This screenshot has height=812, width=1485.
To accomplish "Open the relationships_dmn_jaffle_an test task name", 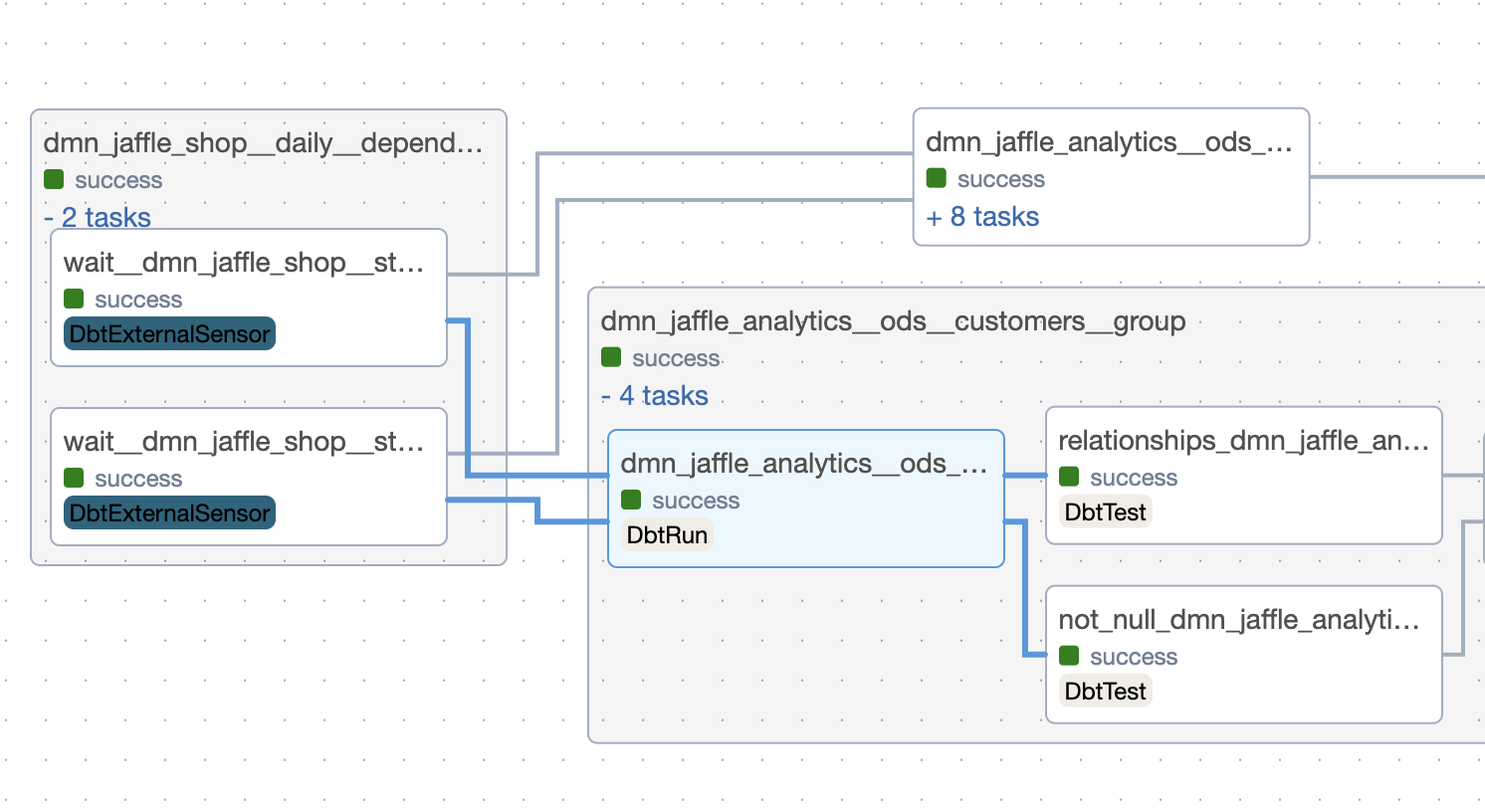I will tap(1242, 441).
